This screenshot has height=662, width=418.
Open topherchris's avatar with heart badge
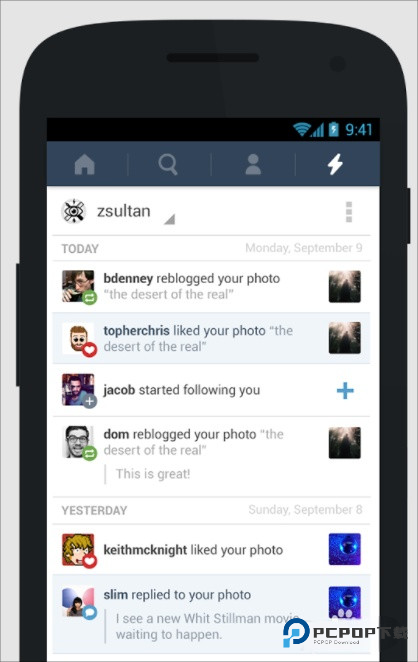(x=79, y=339)
